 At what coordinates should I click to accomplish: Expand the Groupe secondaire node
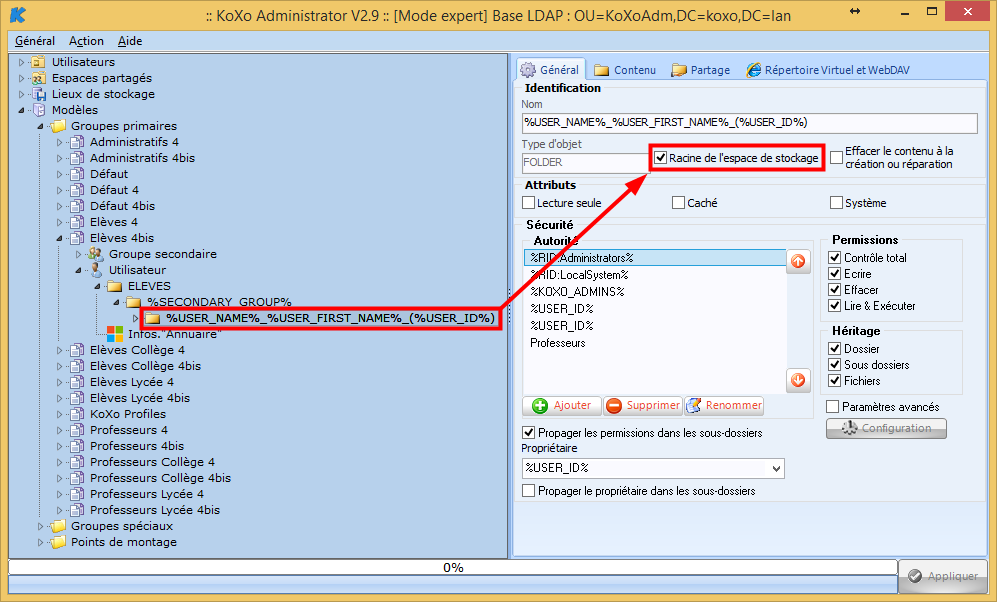pos(78,254)
